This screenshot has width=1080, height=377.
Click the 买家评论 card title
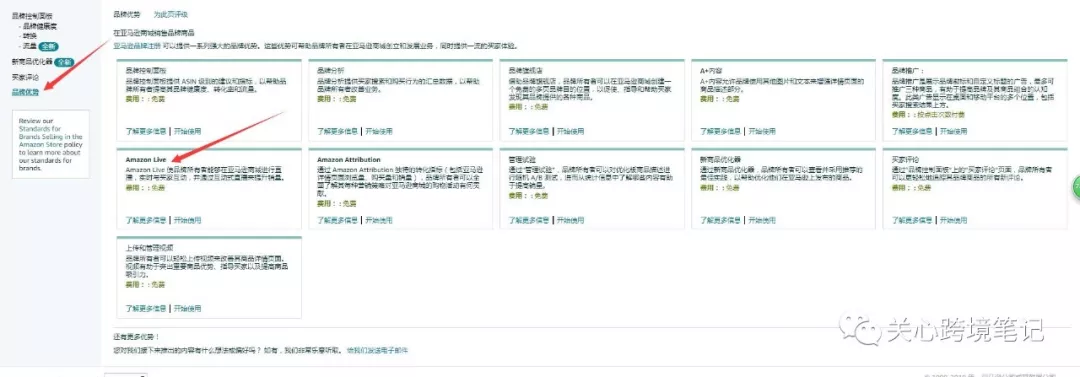(905, 160)
